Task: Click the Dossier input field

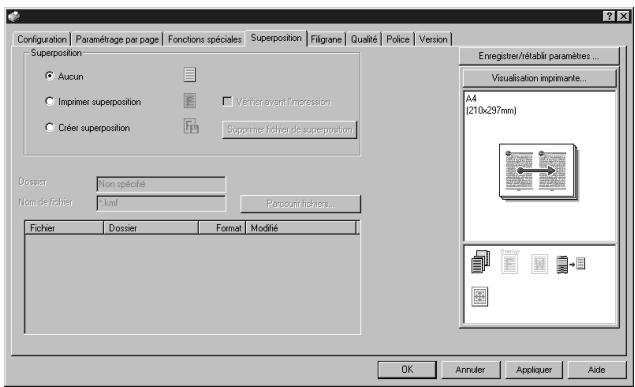Action: (161, 184)
